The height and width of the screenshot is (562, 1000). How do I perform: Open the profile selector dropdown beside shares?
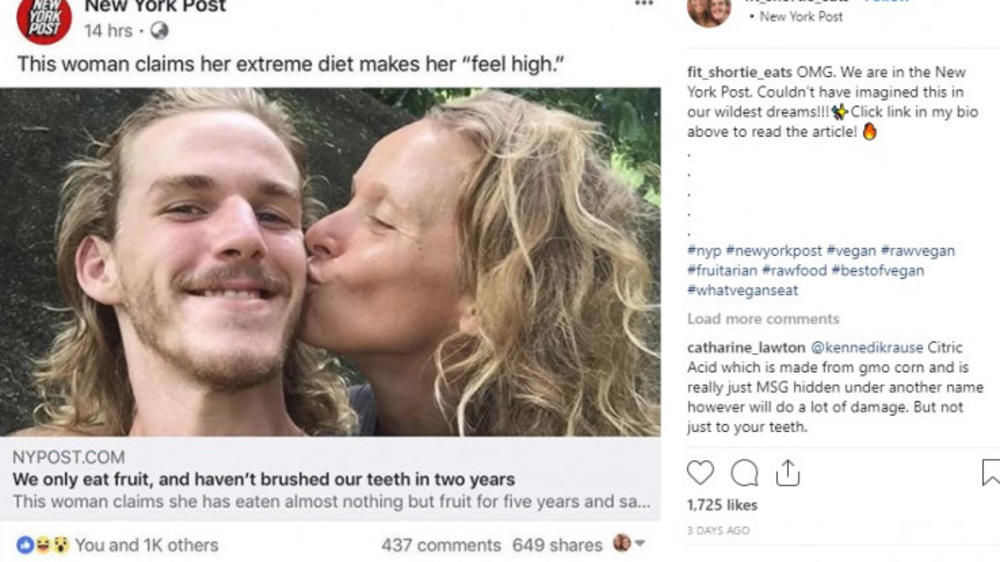pos(629,544)
